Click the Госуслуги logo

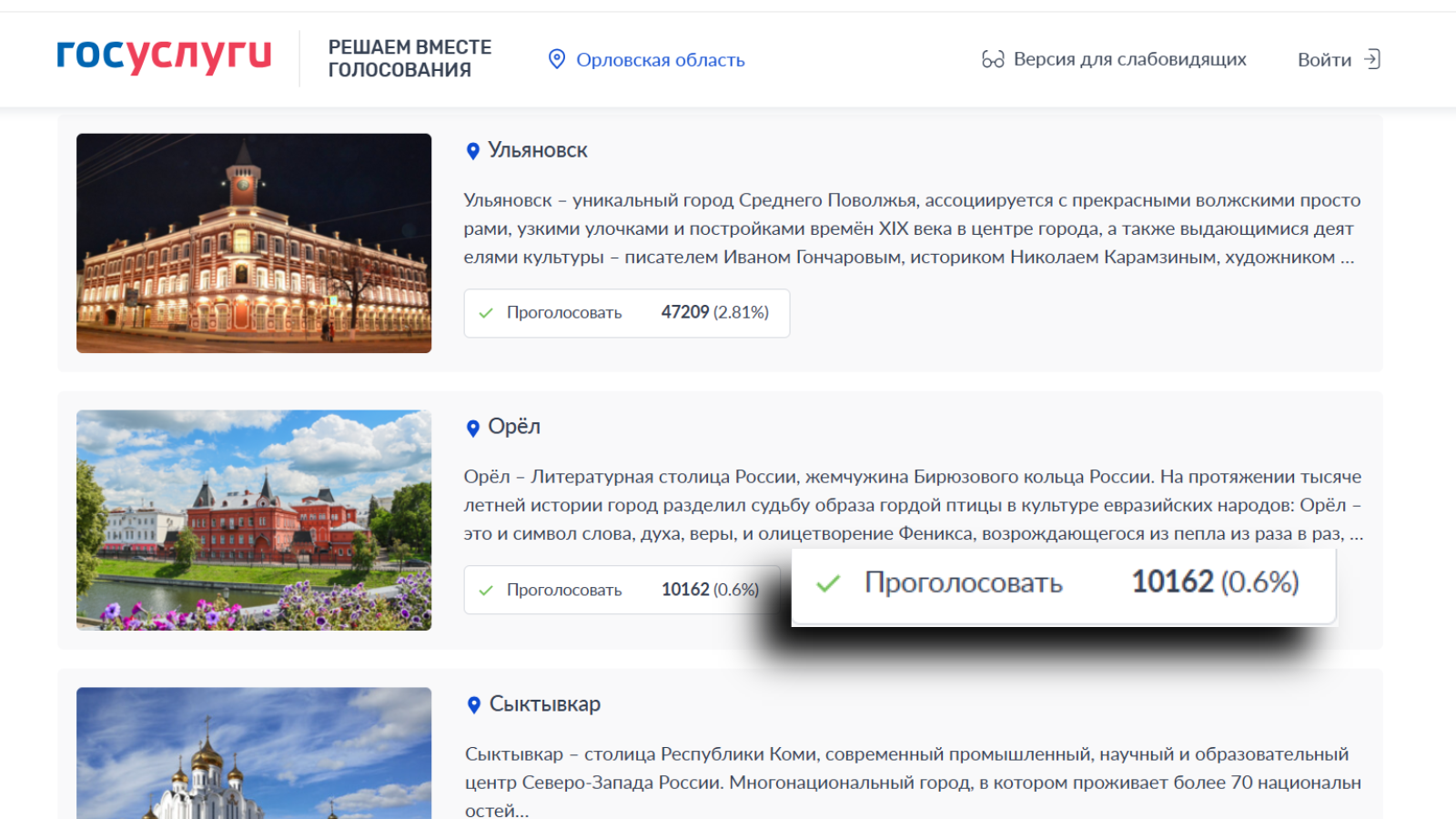164,56
